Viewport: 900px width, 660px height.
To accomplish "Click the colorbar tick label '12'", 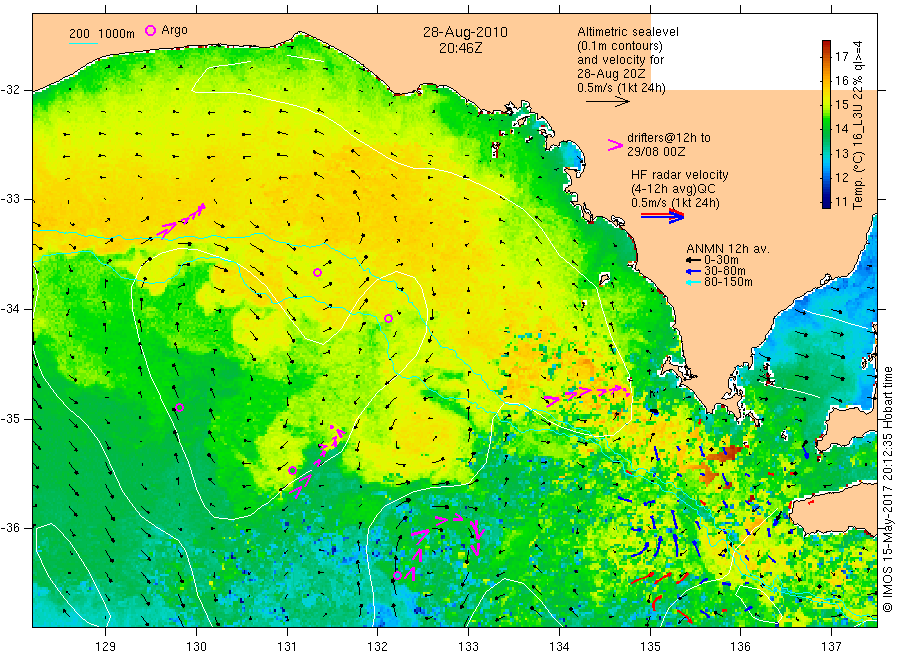I will click(x=841, y=177).
